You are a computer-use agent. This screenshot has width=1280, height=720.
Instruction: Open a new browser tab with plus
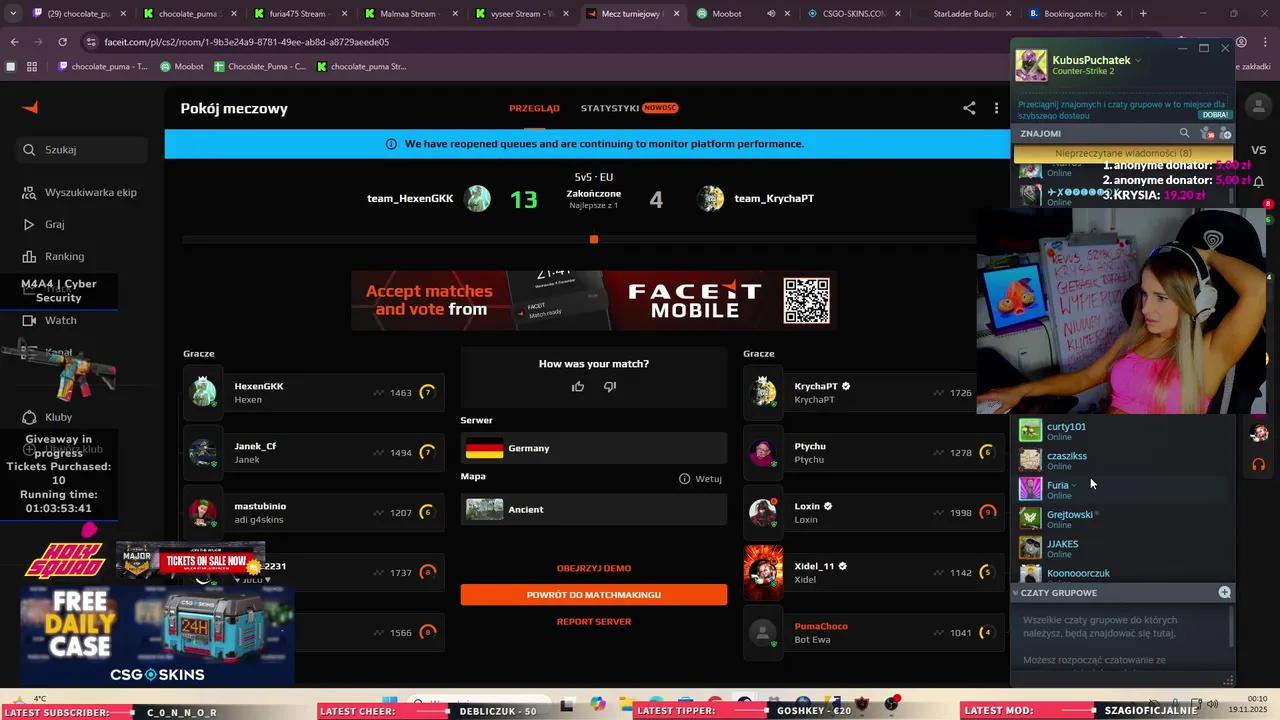(1143, 14)
